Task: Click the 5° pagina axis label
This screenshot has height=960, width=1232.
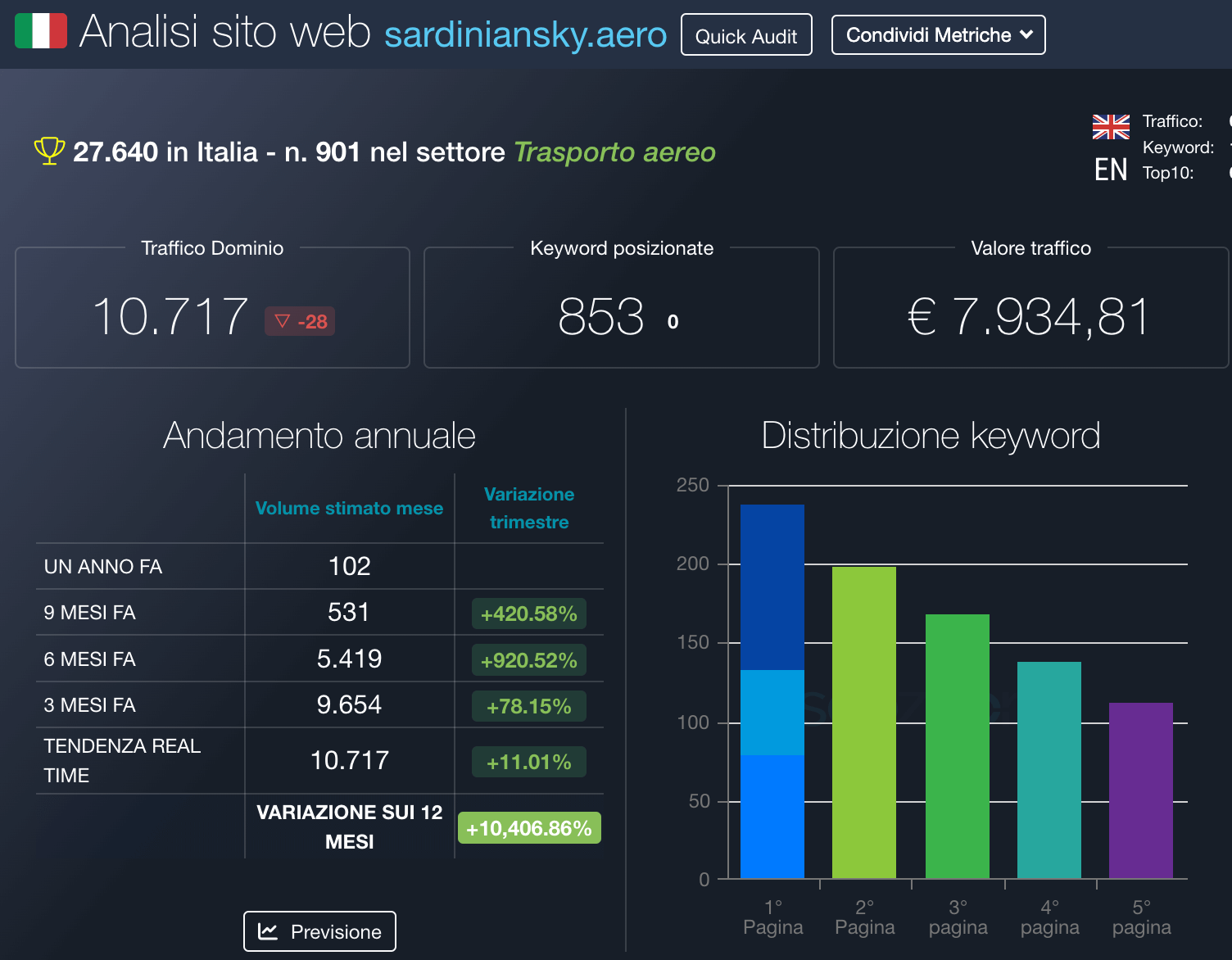Action: pos(1142,917)
